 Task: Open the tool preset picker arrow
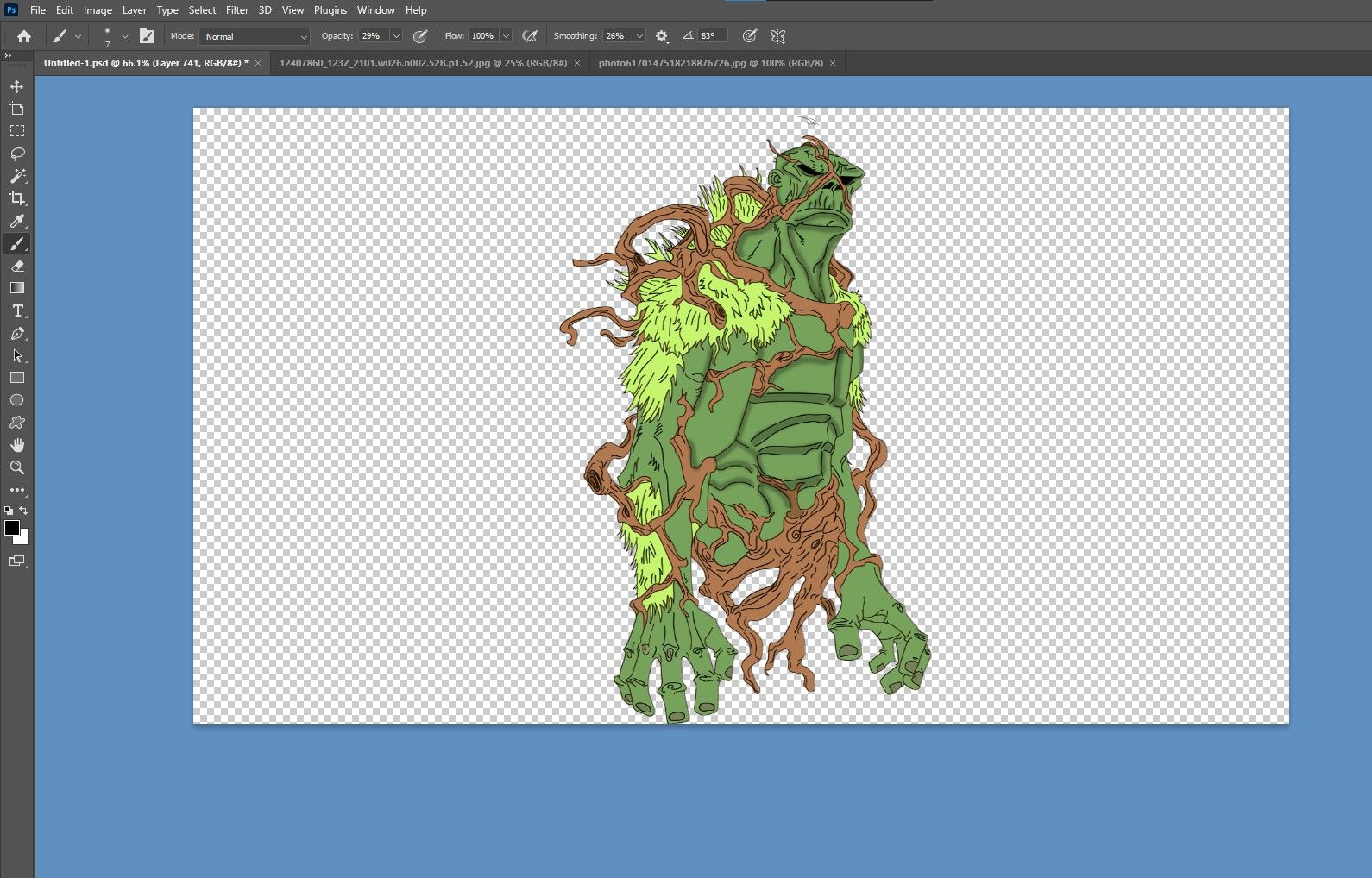pos(78,36)
